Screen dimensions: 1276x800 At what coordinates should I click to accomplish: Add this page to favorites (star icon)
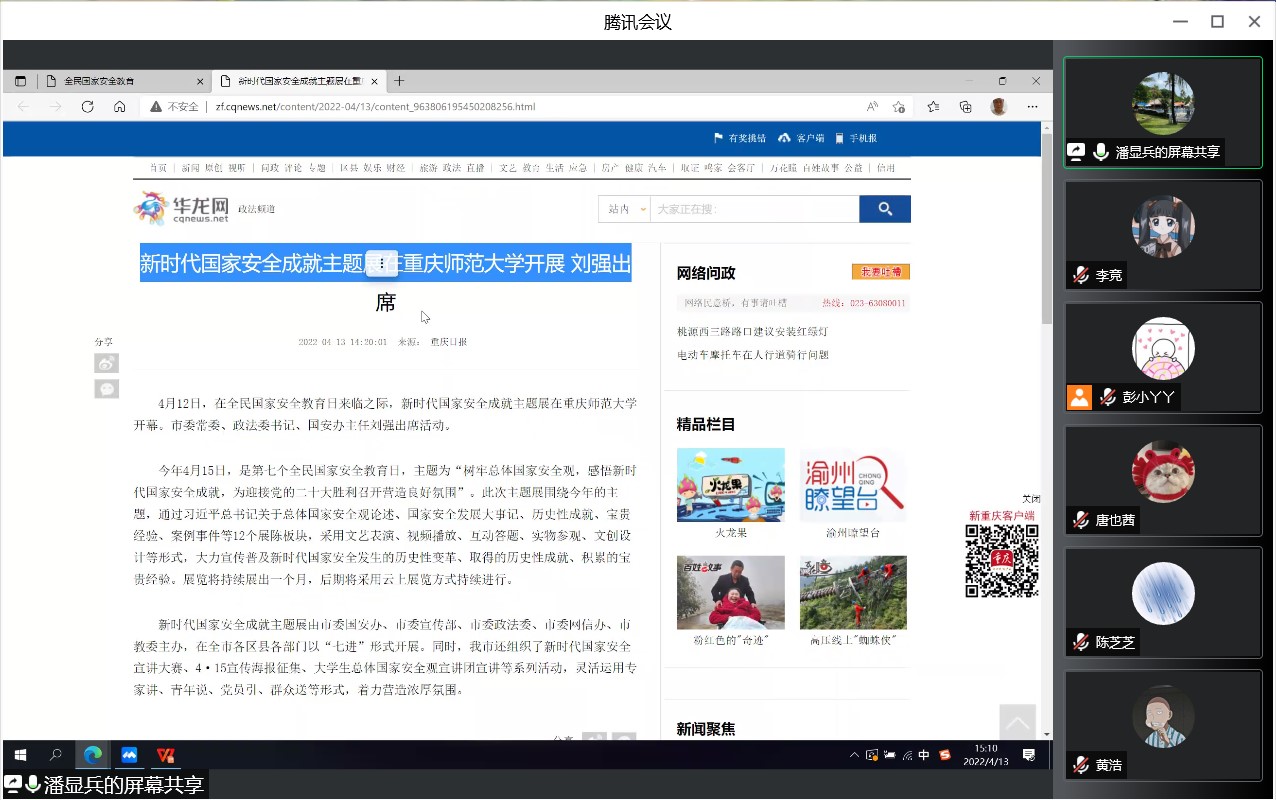(898, 107)
